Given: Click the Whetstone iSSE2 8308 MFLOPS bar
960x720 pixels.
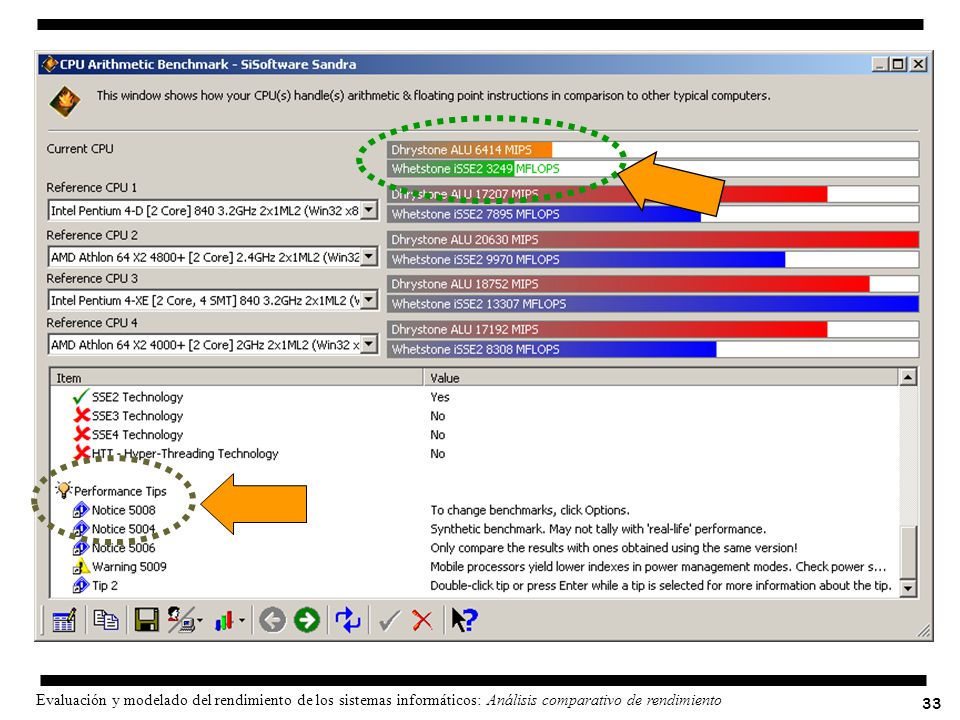Looking at the screenshot, I should (x=653, y=349).
